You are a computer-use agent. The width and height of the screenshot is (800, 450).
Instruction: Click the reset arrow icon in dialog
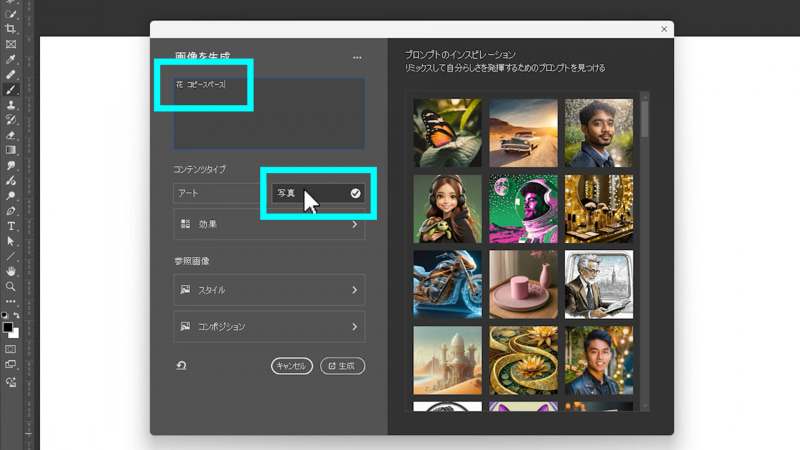[x=181, y=366]
